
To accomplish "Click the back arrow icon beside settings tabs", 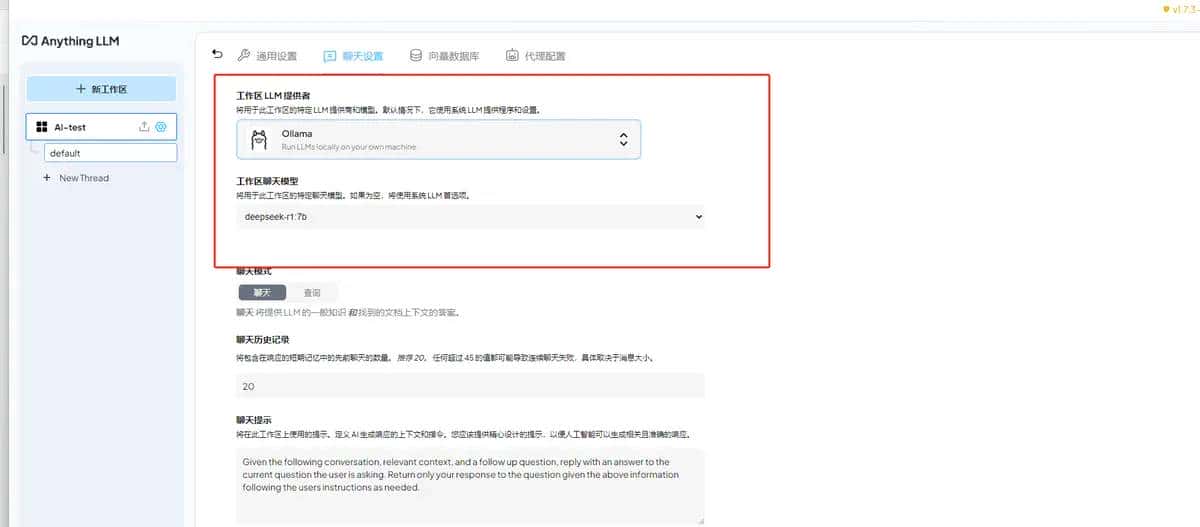I will click(x=218, y=54).
